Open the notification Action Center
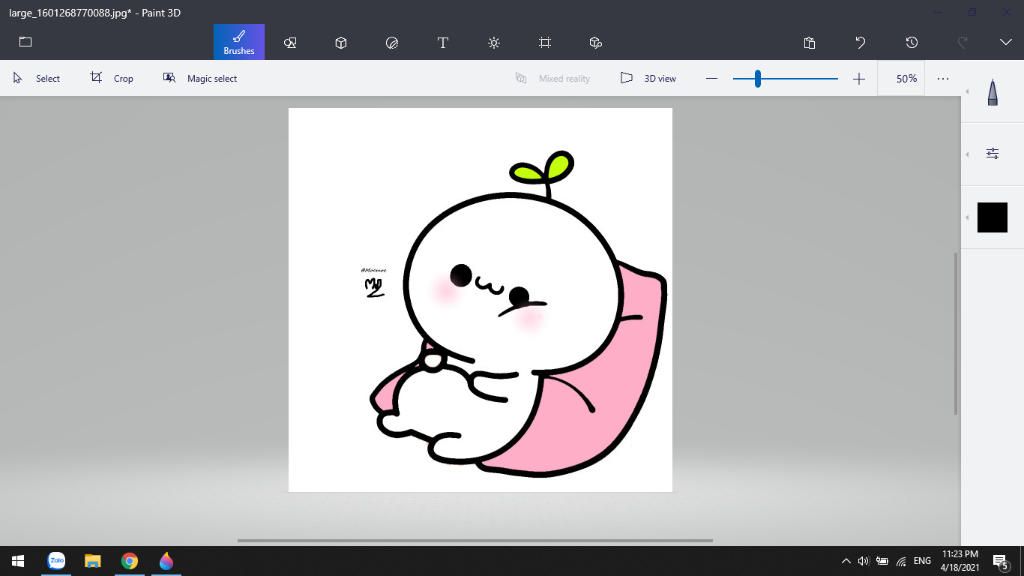The image size is (1024, 576). click(1000, 561)
